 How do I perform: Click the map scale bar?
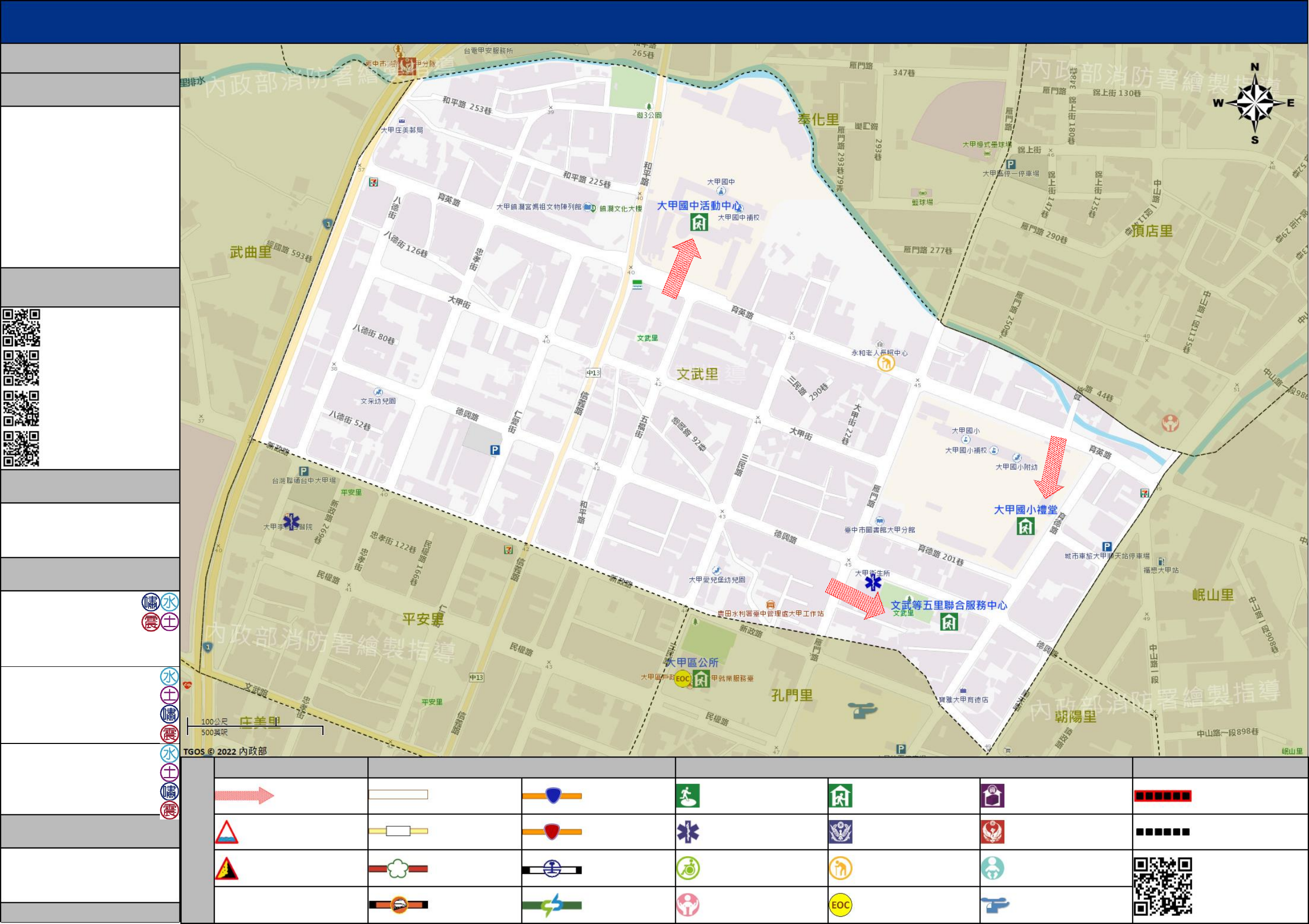(x=256, y=727)
